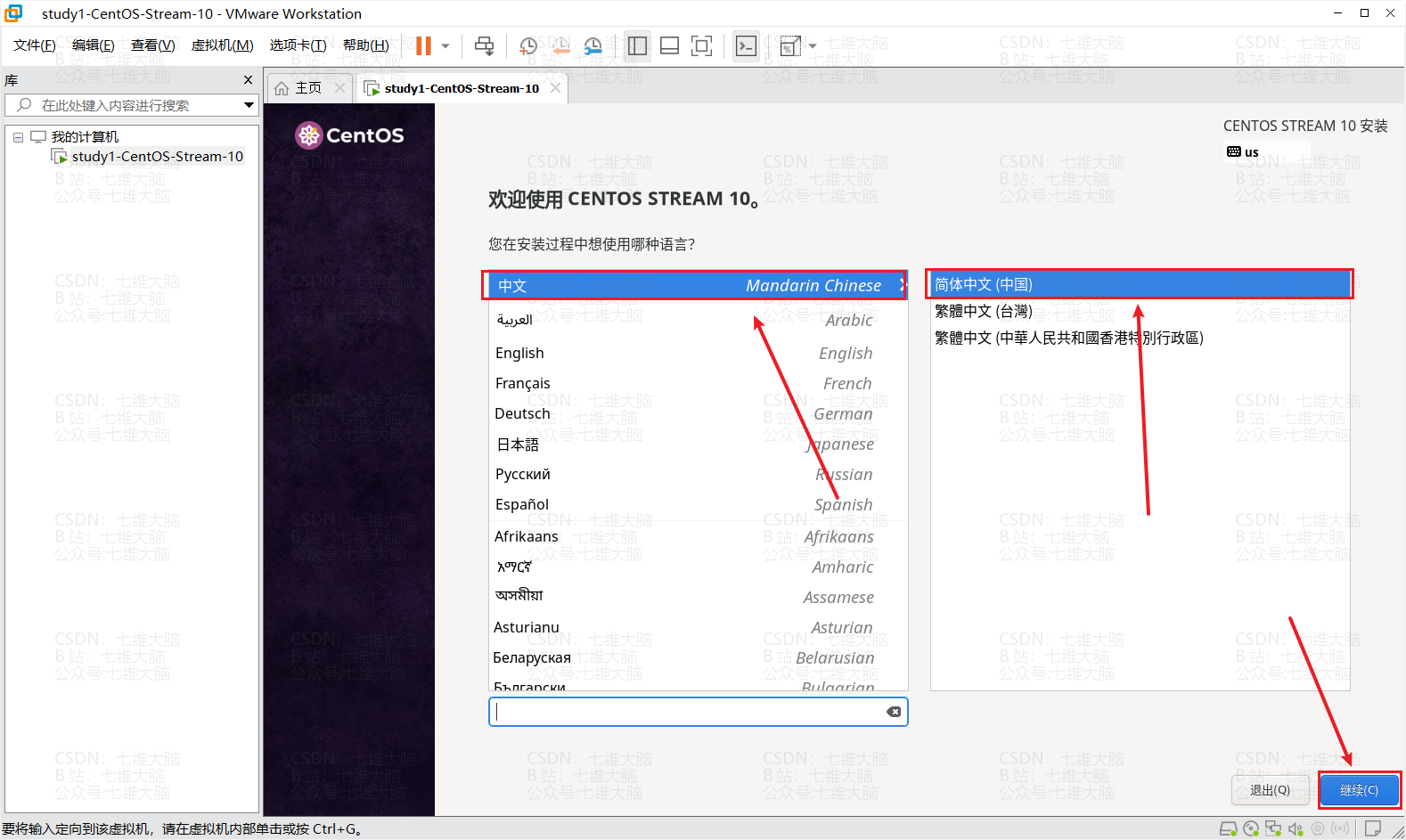
Task: Select study1-CentOS-Stream-10 in the library tree
Action: pos(157,157)
